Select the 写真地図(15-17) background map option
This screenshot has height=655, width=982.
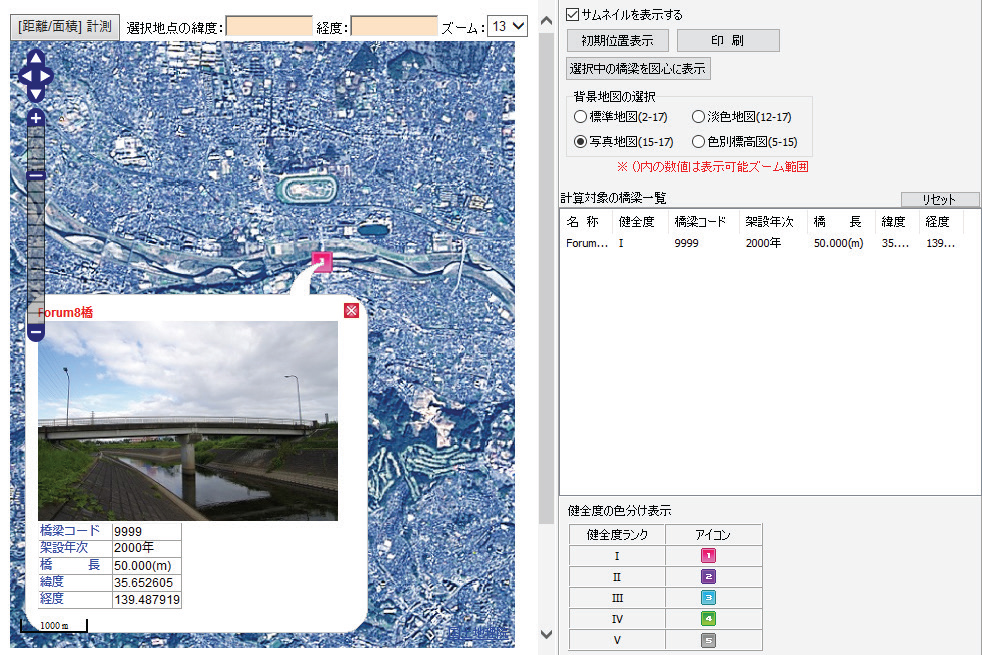tap(580, 142)
